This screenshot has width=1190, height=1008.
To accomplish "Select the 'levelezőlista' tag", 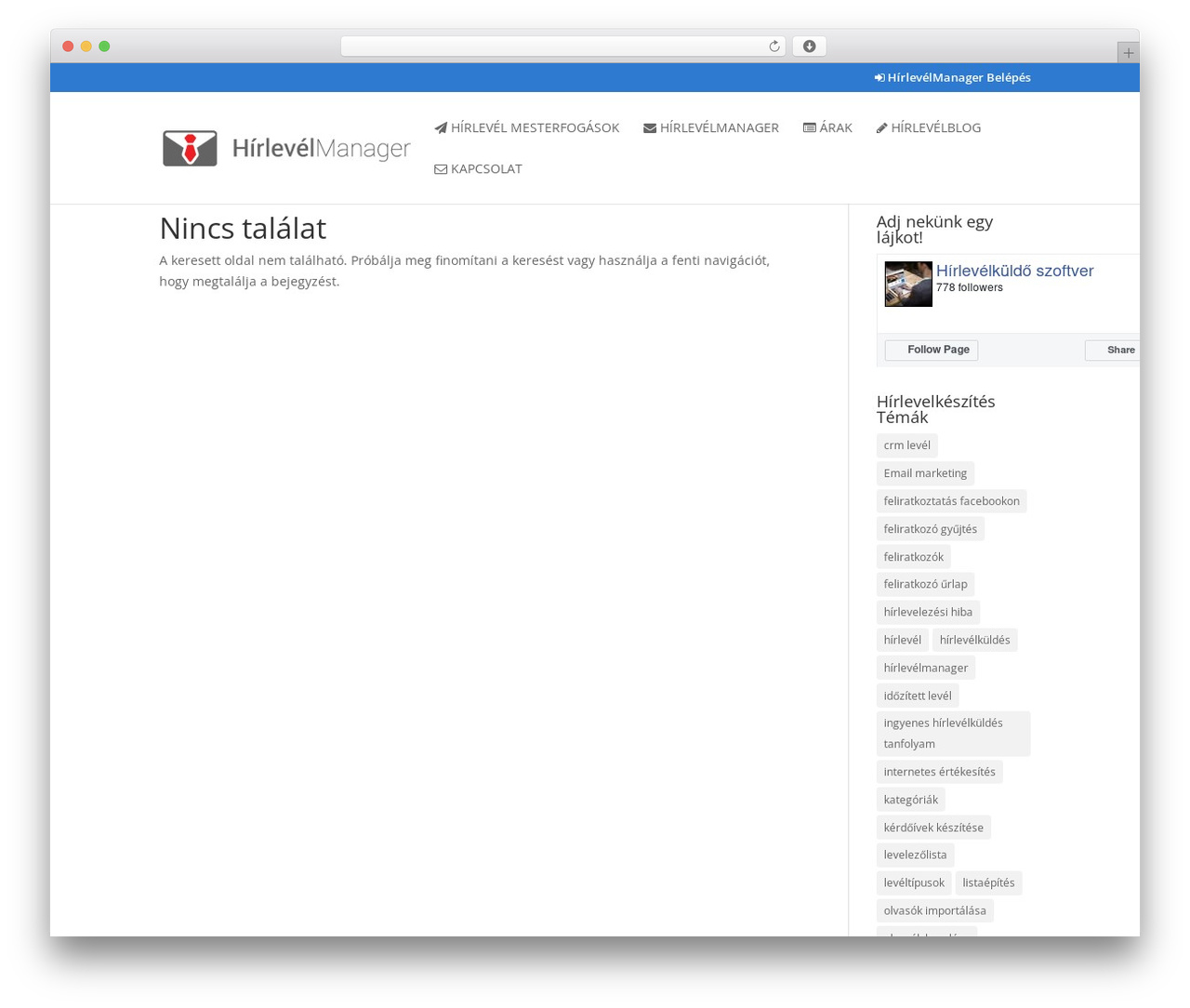I will coord(916,855).
